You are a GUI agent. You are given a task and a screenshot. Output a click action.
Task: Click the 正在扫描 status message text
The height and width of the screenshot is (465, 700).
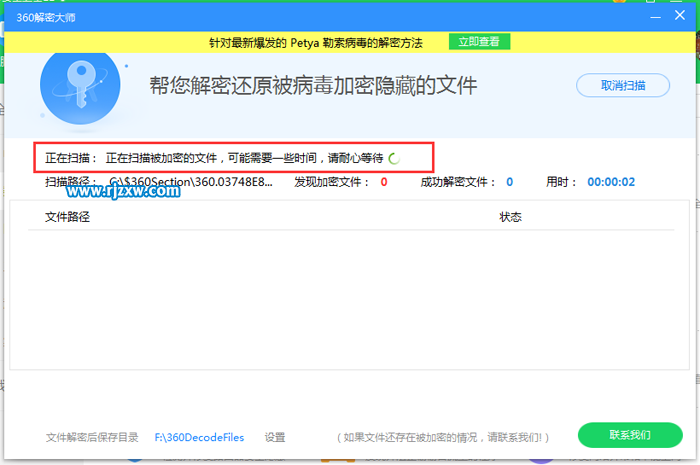point(244,158)
